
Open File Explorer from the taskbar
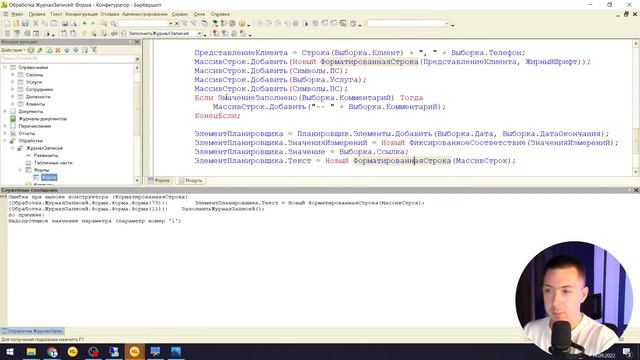pyautogui.click(x=31, y=351)
